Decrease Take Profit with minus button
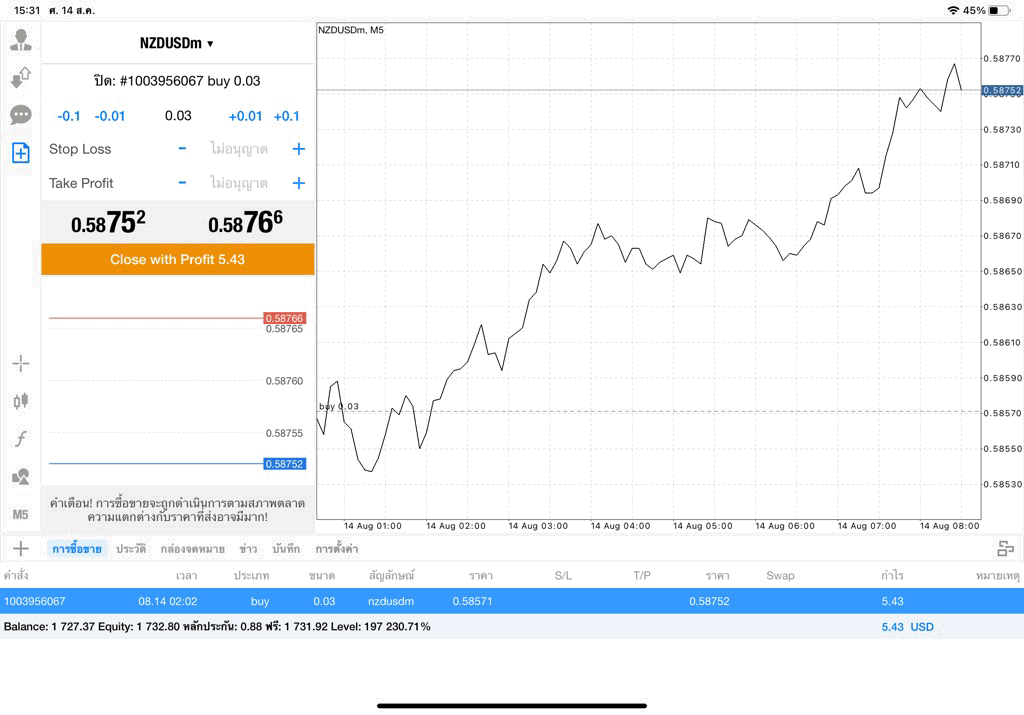The width and height of the screenshot is (1024, 715). click(182, 183)
